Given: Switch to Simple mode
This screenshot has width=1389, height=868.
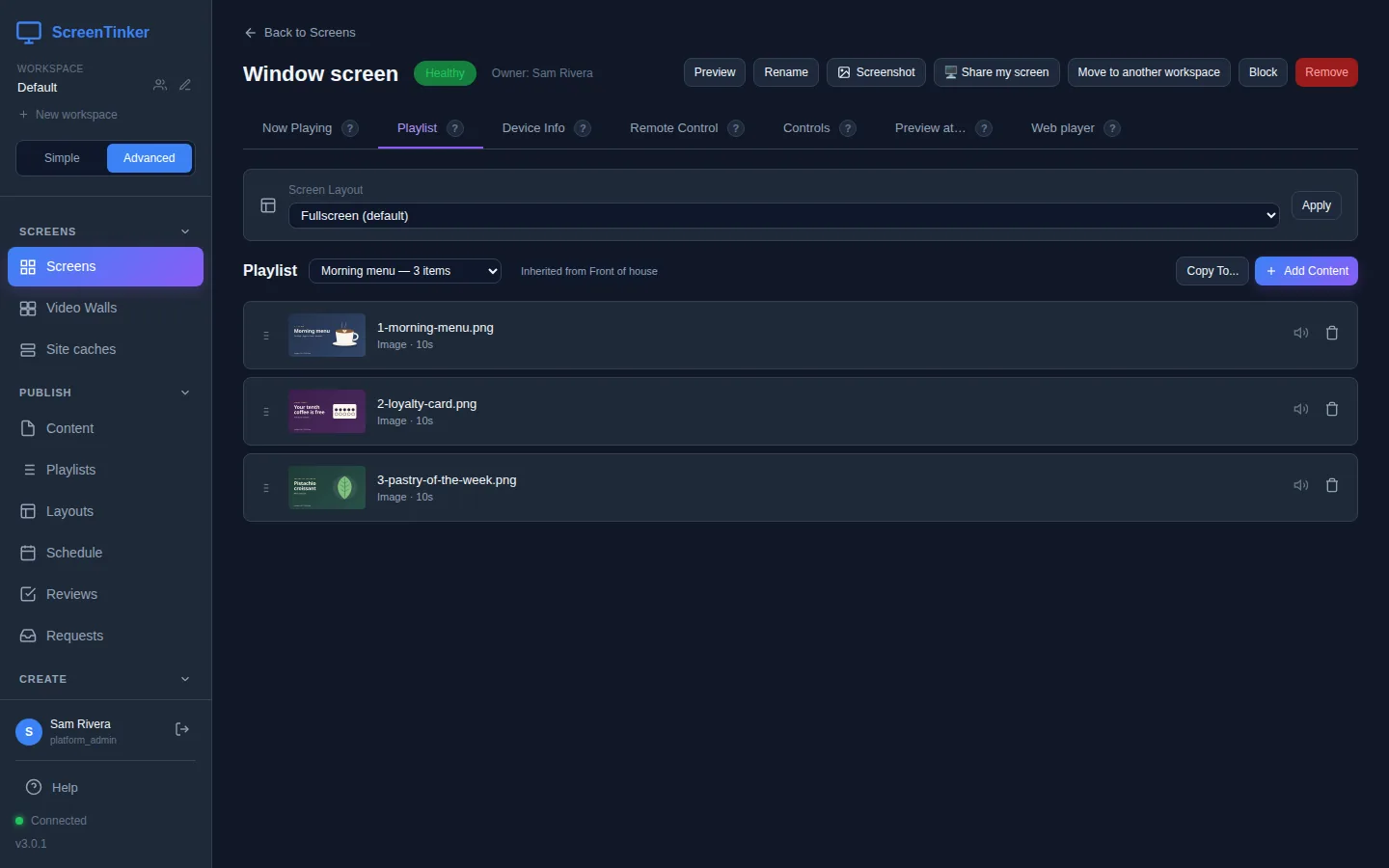Looking at the screenshot, I should coord(62,158).
